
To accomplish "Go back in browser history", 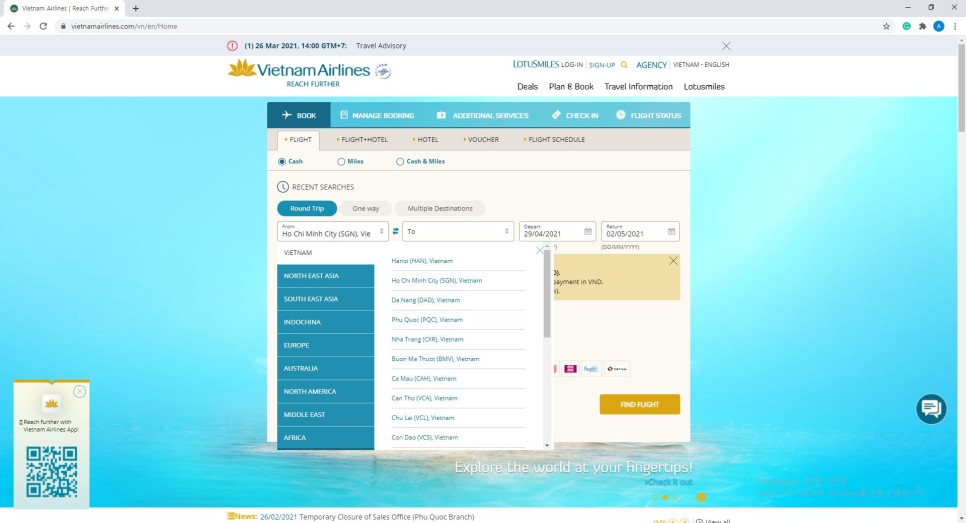I will [10, 26].
